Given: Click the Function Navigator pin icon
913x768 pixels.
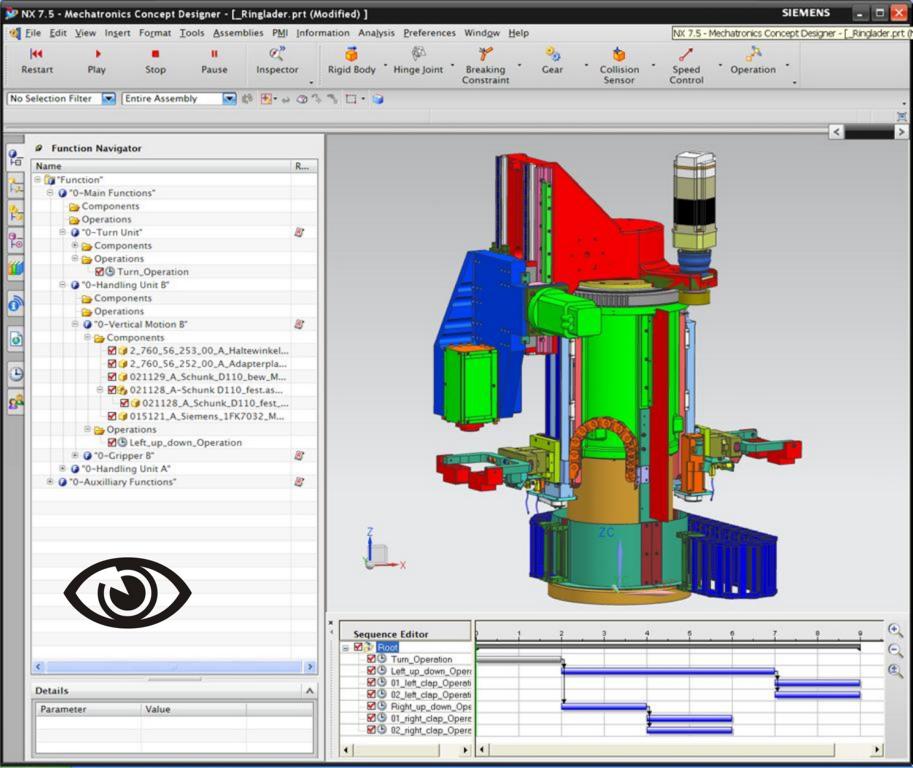Looking at the screenshot, I should [x=39, y=148].
